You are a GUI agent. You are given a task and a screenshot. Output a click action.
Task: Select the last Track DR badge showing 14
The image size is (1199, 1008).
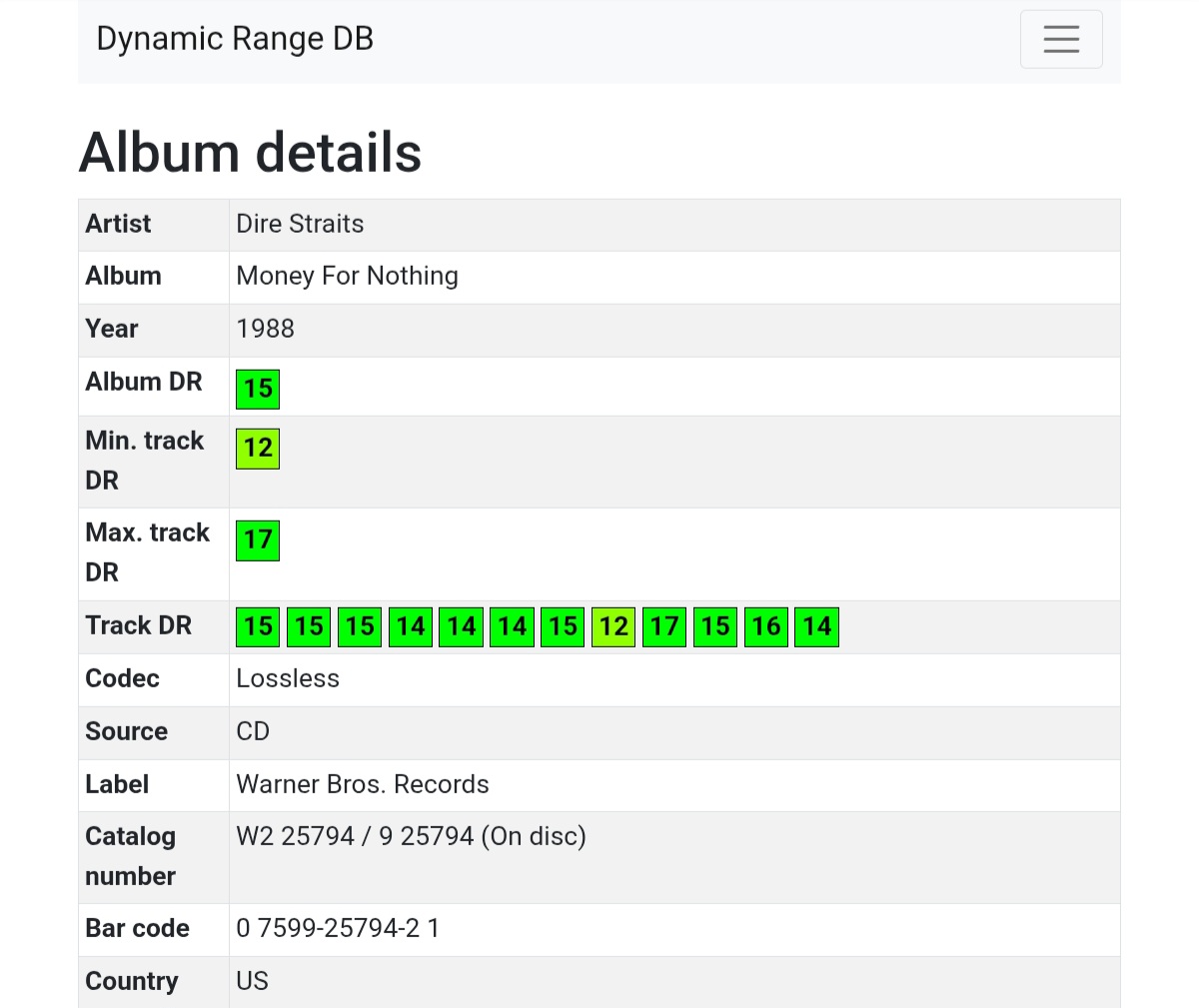(816, 626)
